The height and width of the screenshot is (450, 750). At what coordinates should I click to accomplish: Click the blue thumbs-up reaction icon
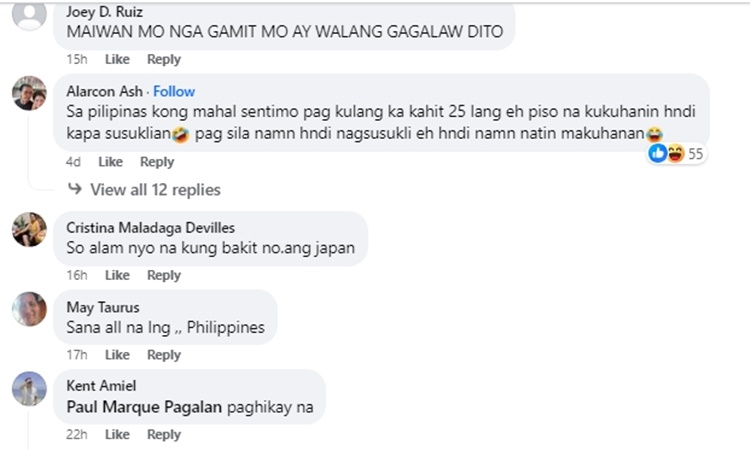pyautogui.click(x=658, y=153)
